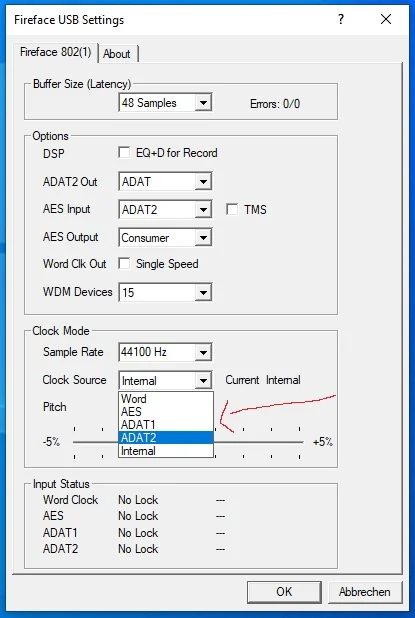Open the AES Output dropdown
Screen dimensions: 415x618
203,238
